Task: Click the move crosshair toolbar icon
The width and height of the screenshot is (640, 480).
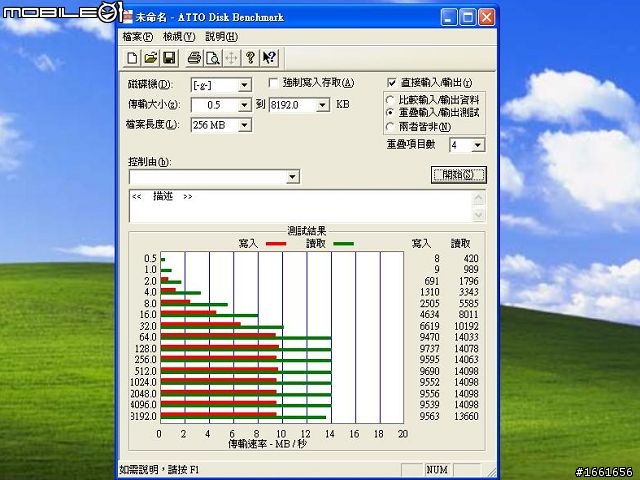Action: click(231, 58)
